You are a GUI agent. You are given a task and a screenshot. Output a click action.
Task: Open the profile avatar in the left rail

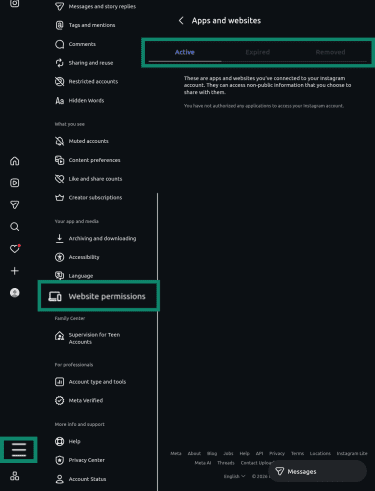coord(14,293)
